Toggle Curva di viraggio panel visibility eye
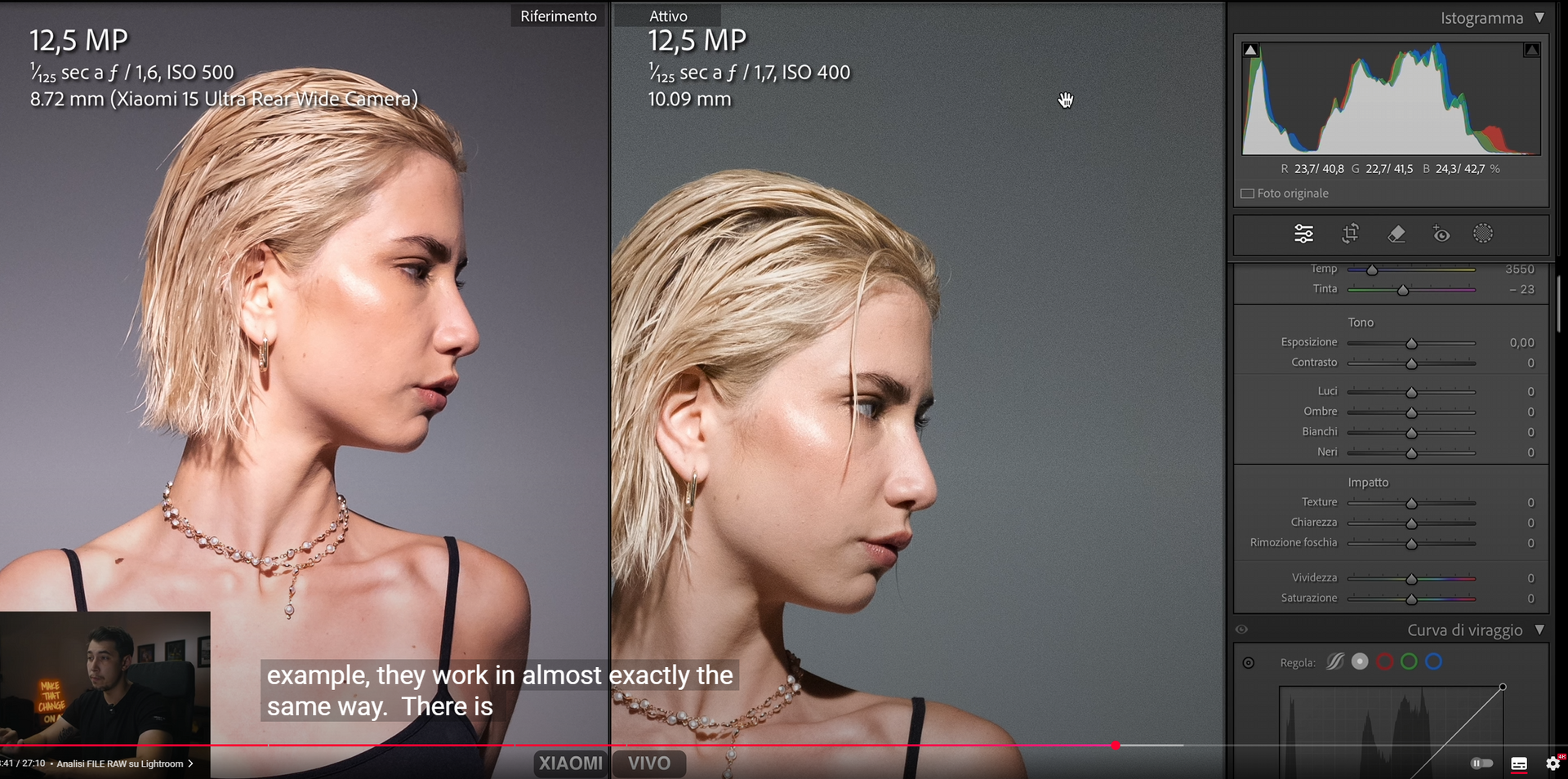Viewport: 1568px width, 779px height. [x=1241, y=630]
